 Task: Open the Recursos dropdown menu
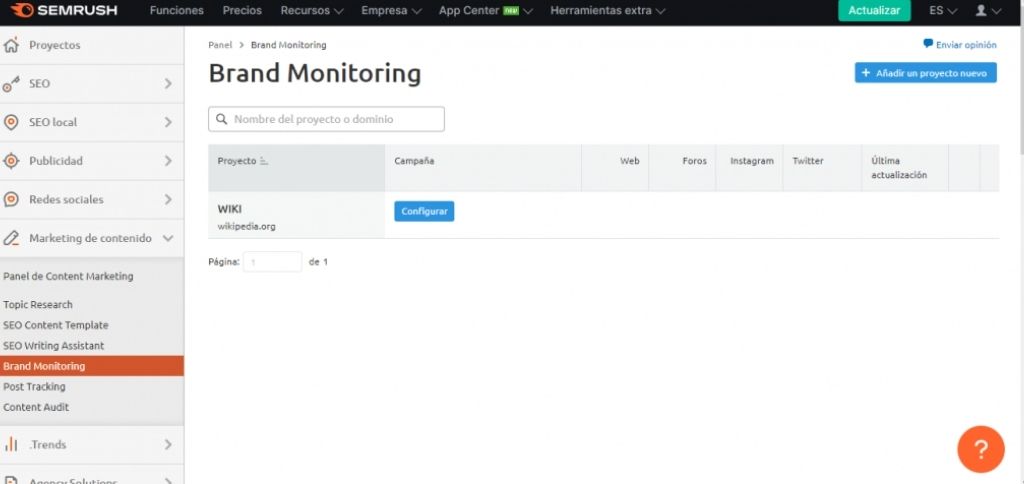312,10
